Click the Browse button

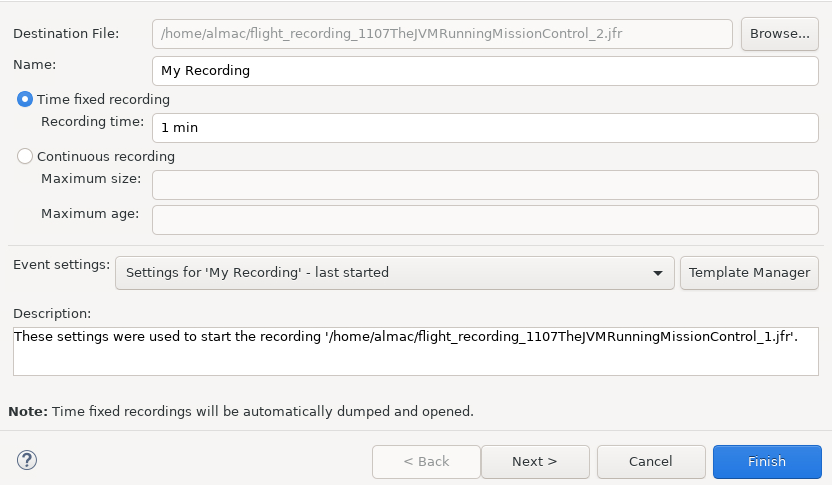(779, 34)
